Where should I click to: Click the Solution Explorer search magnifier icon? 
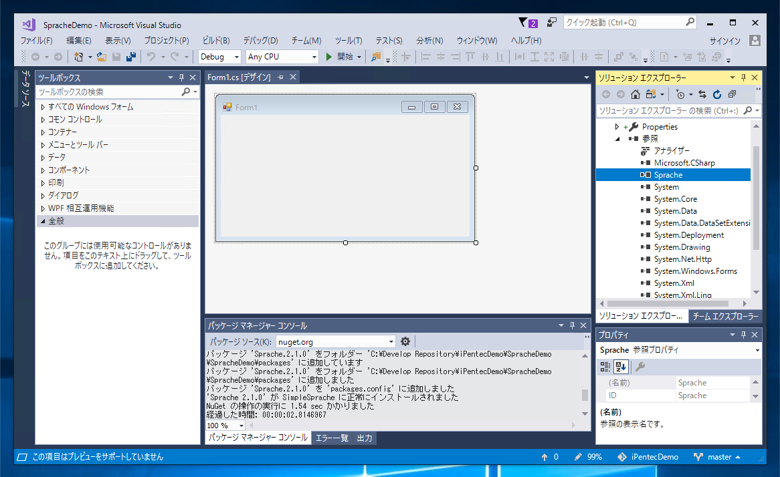(748, 110)
